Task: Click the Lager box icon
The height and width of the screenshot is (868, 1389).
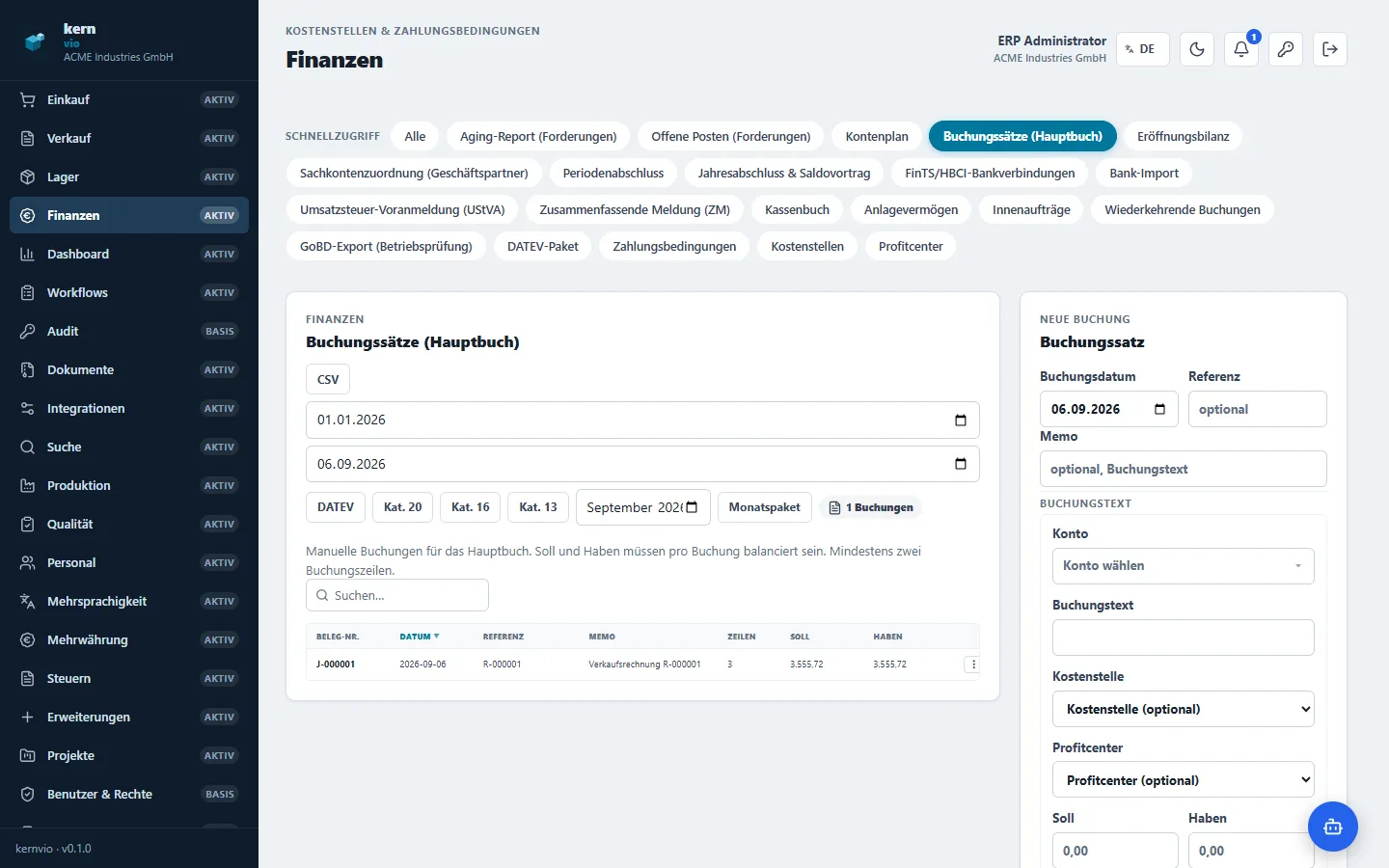Action: pos(28,176)
